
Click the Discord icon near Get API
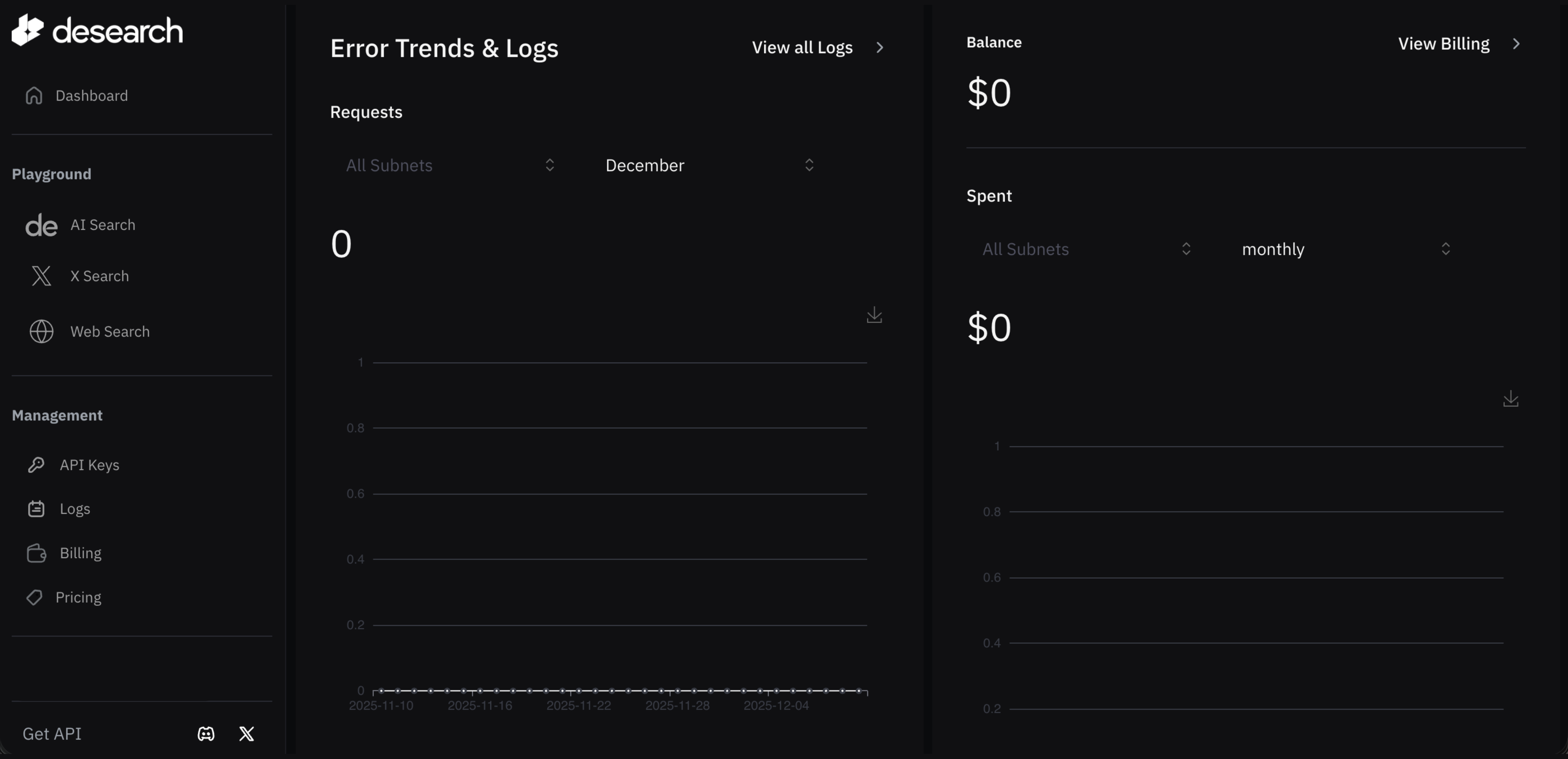click(206, 734)
